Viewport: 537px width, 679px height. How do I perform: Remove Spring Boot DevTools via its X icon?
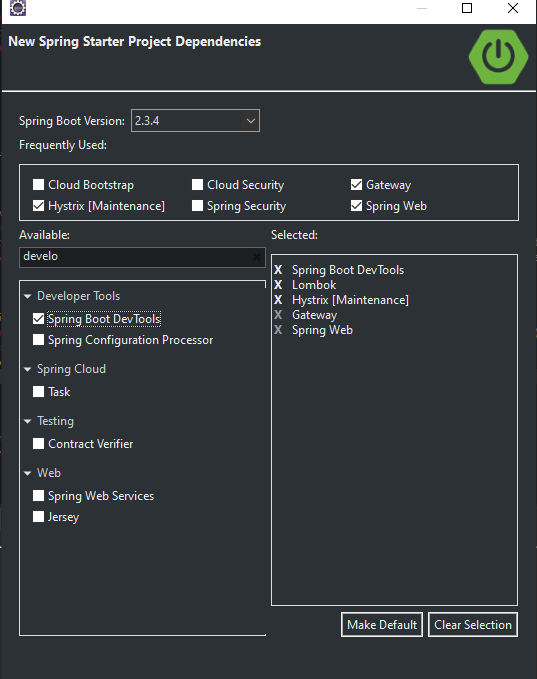pyautogui.click(x=278, y=270)
